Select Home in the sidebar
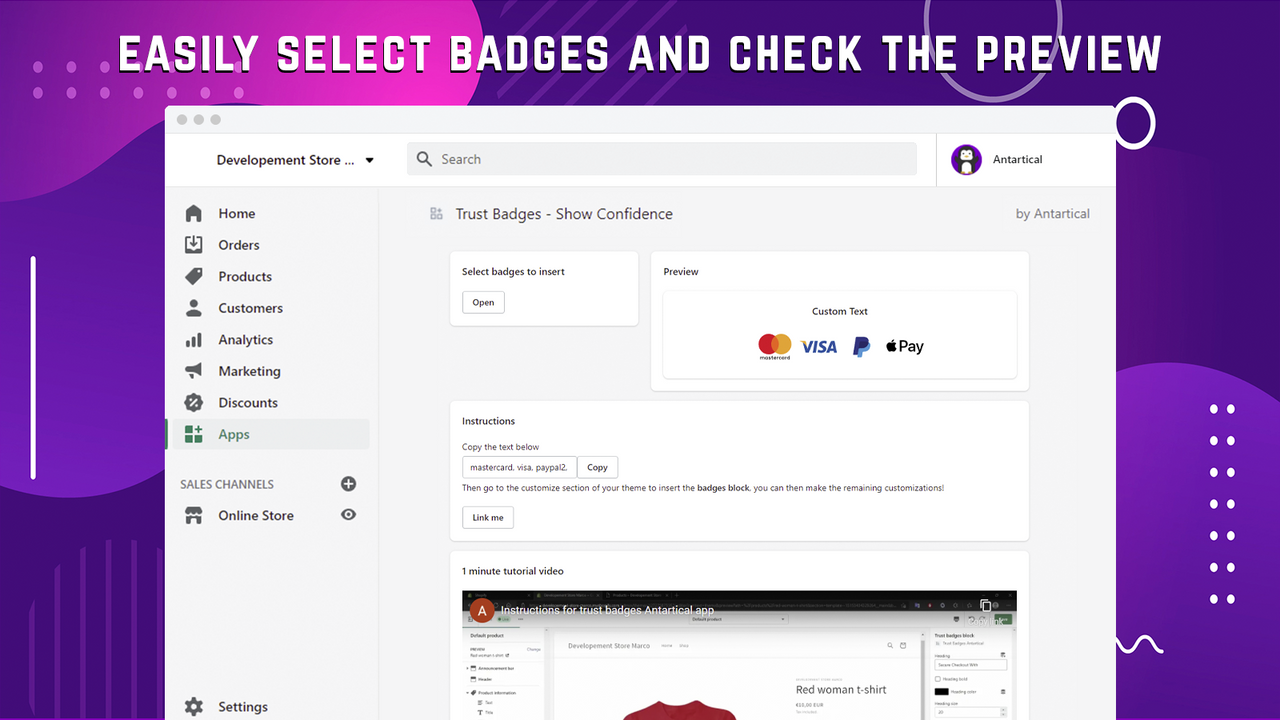Screen dimensions: 1280x720 click(x=236, y=213)
